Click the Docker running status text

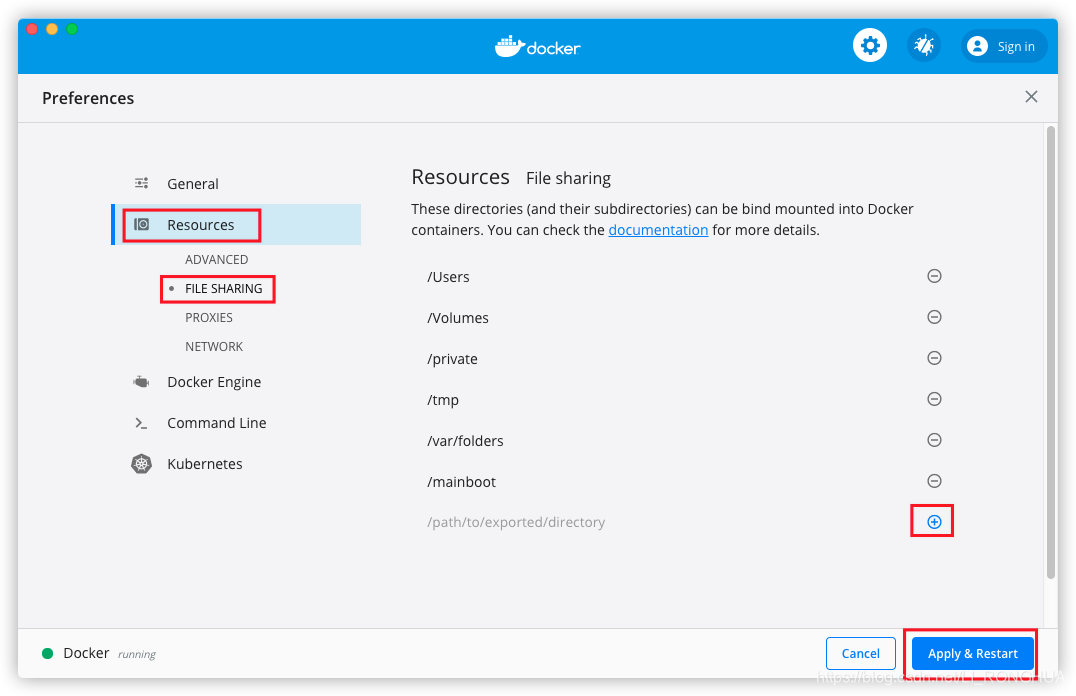109,653
